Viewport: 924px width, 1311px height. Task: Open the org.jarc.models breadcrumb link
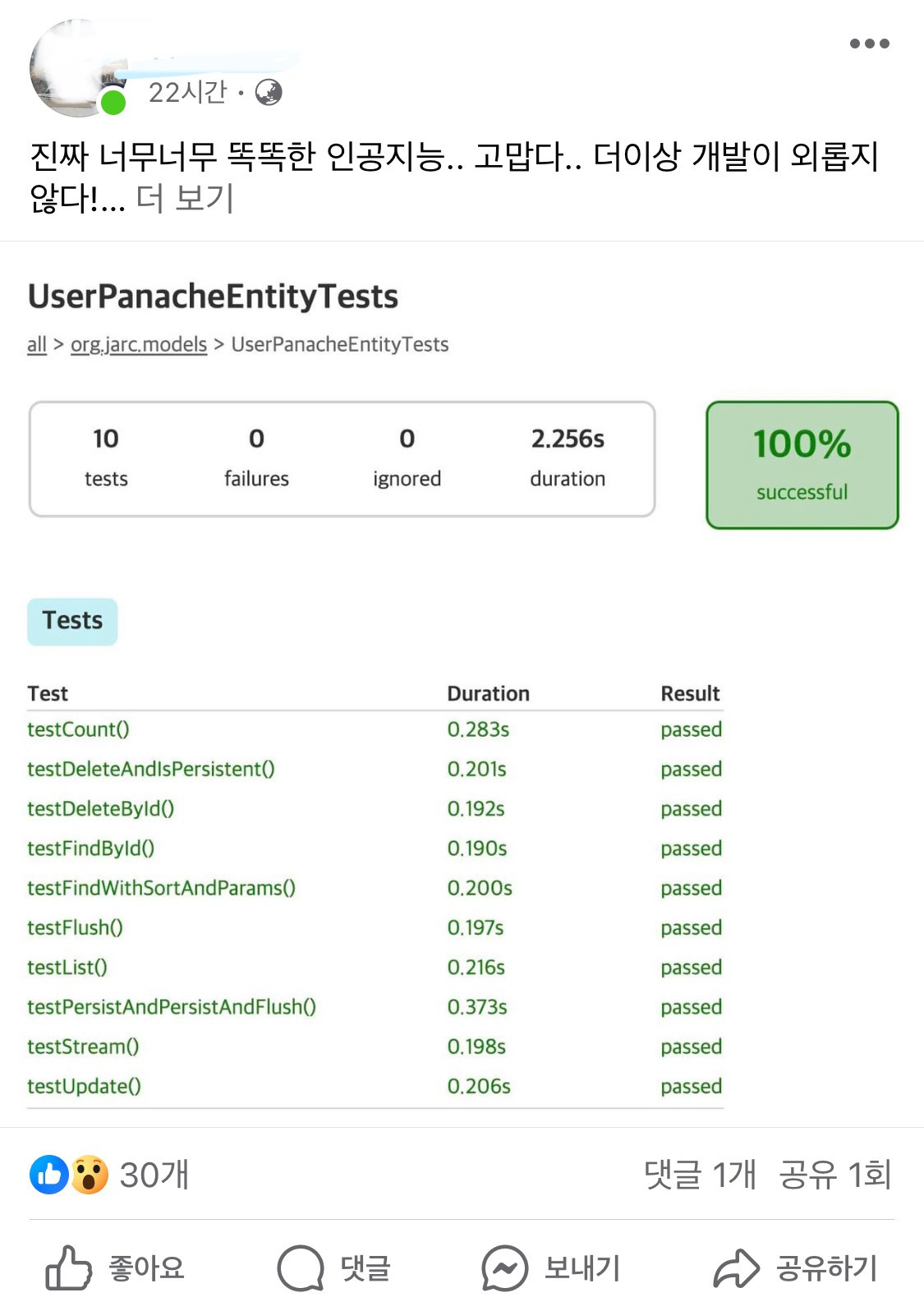[x=139, y=345]
